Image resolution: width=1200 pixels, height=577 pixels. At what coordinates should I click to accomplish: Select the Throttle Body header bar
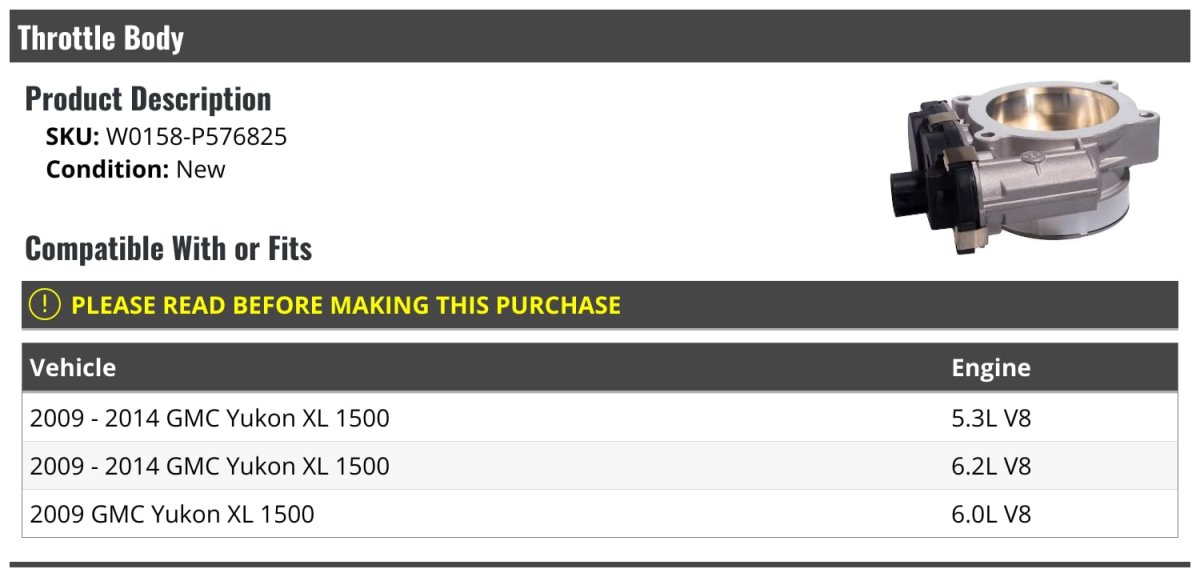click(x=600, y=37)
